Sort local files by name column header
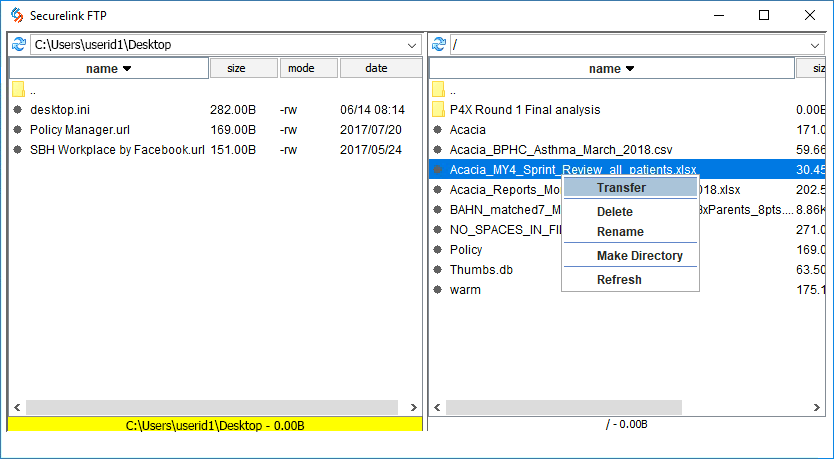 click(108, 69)
